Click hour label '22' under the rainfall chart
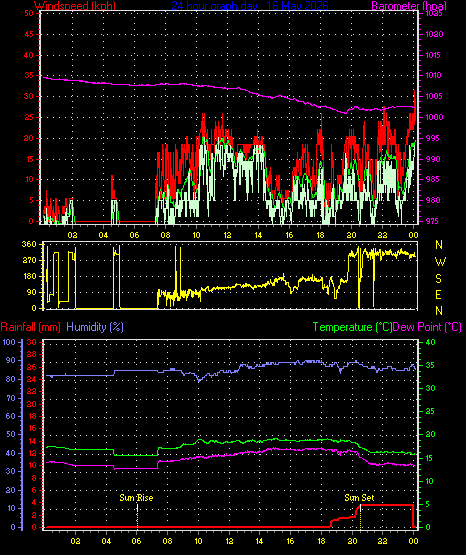This screenshot has width=466, height=555. point(382,541)
